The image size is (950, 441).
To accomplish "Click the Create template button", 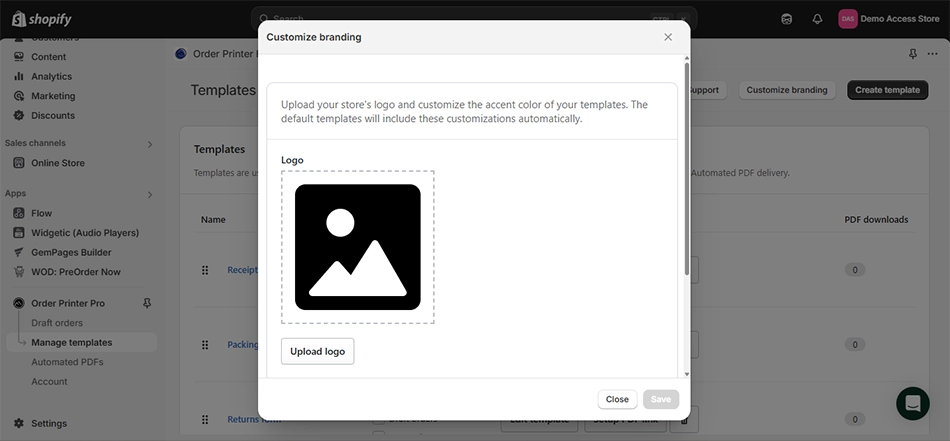I will click(x=887, y=90).
